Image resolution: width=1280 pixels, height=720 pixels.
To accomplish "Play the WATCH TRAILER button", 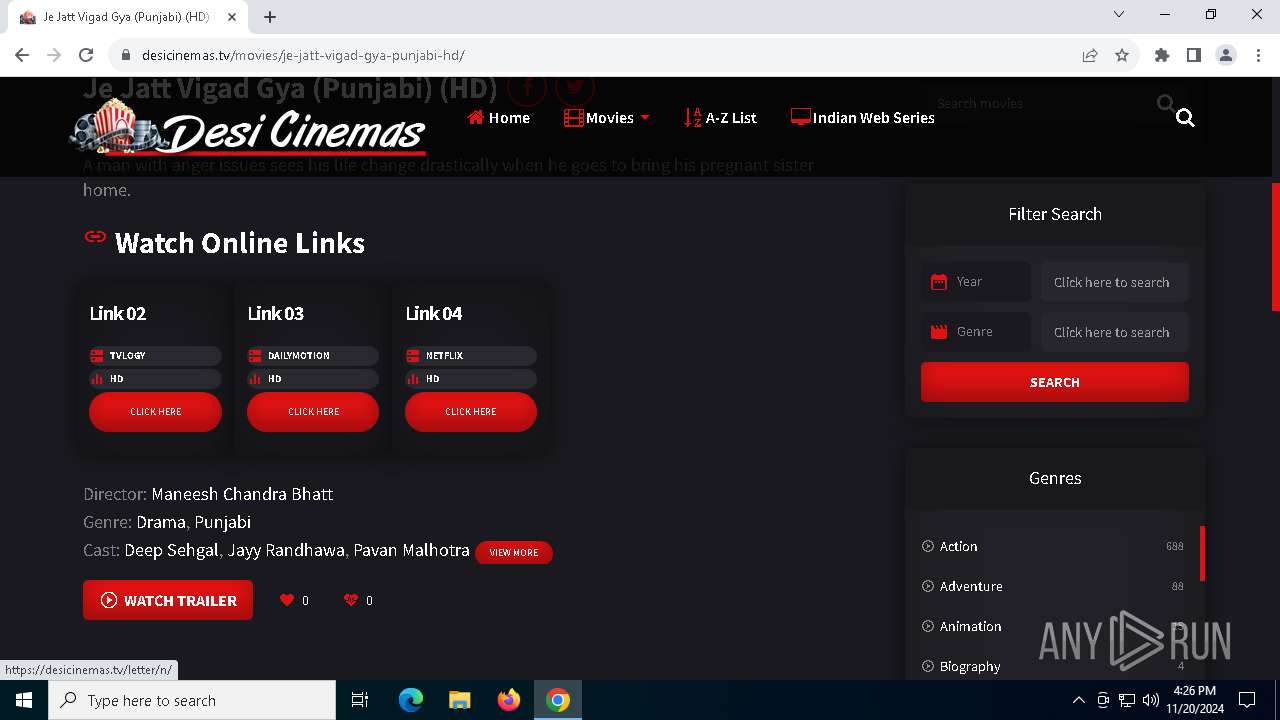I will tap(168, 600).
